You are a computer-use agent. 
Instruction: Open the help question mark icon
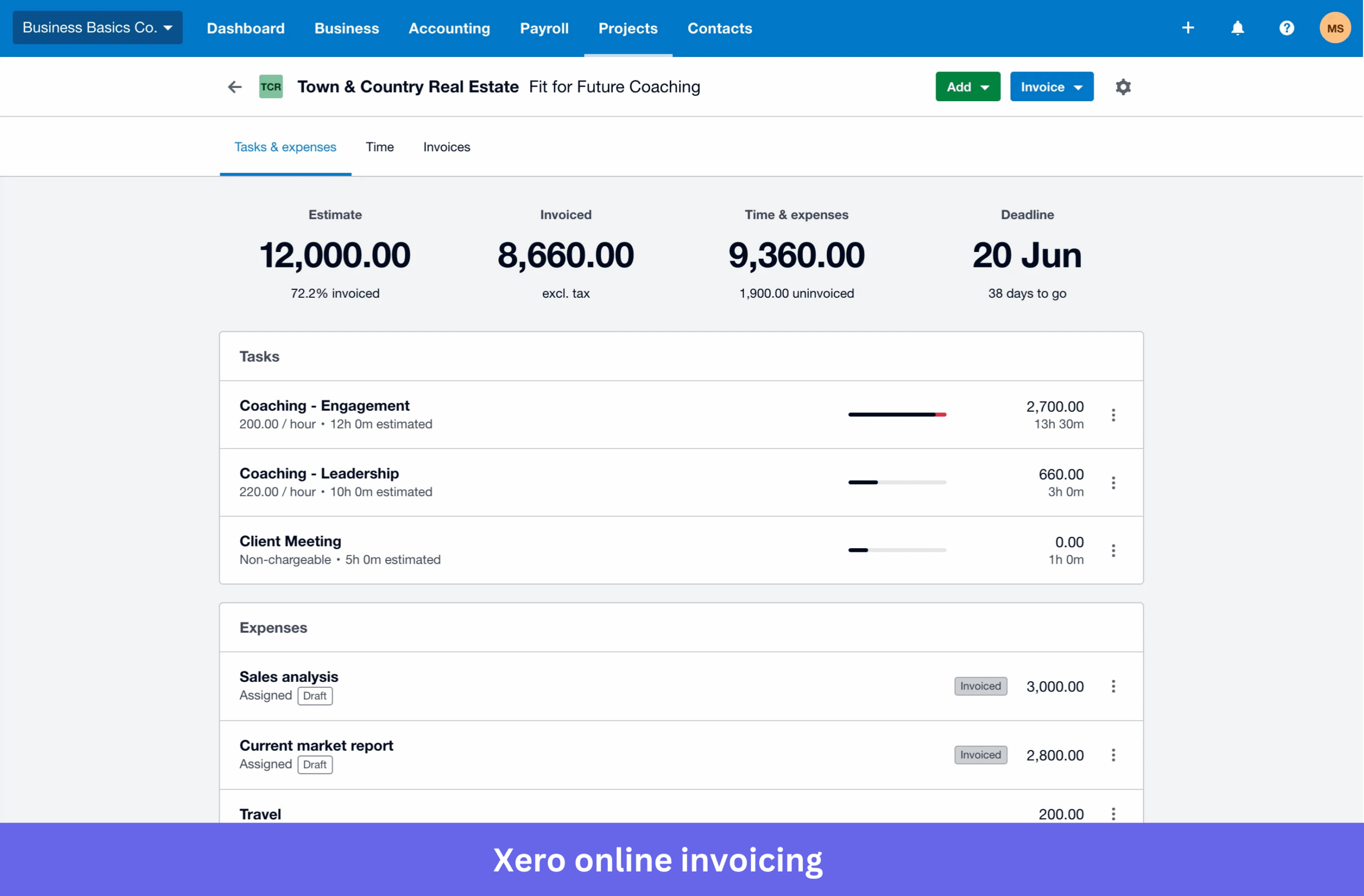(x=1287, y=28)
